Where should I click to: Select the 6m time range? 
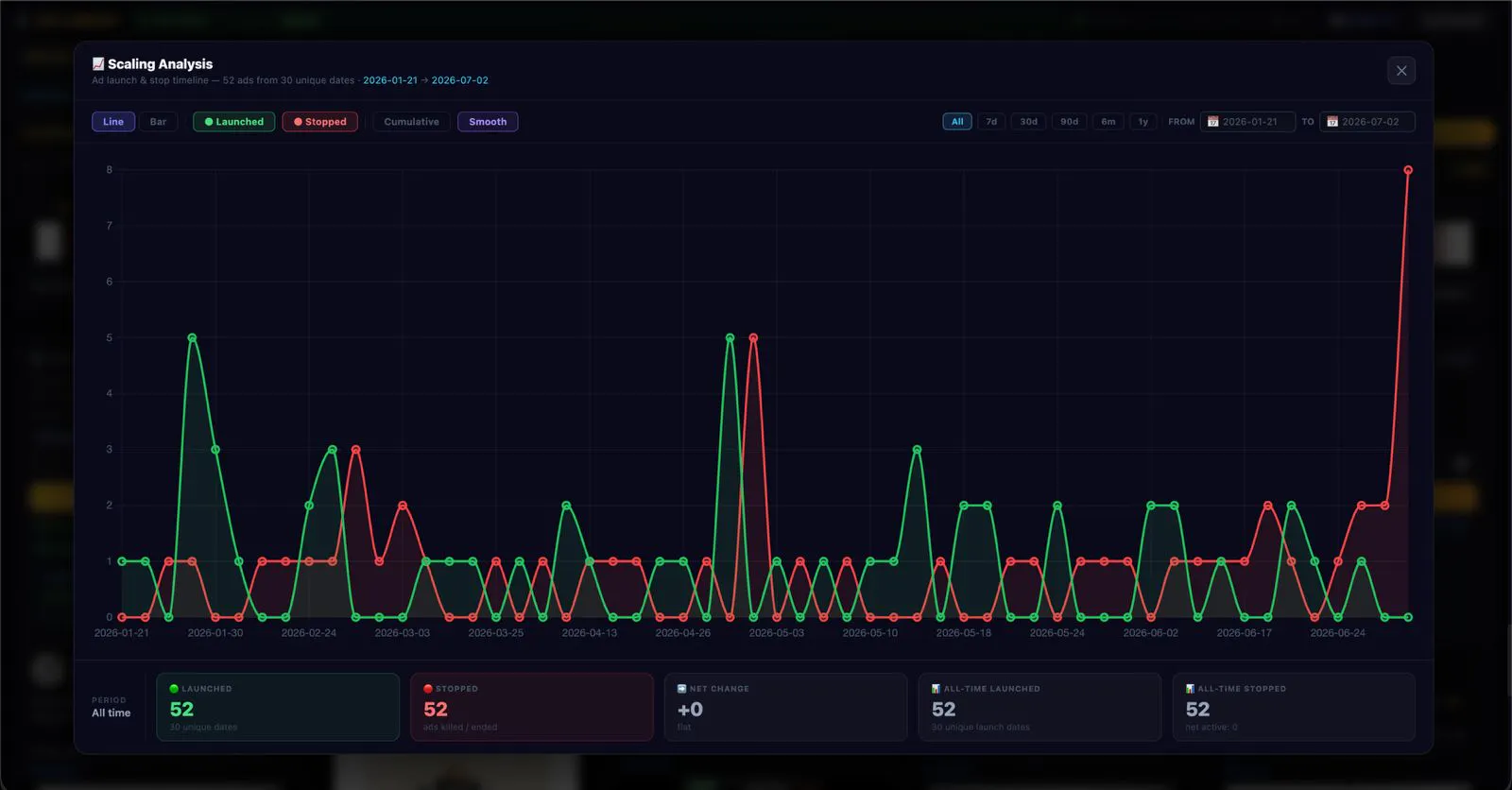(1108, 122)
